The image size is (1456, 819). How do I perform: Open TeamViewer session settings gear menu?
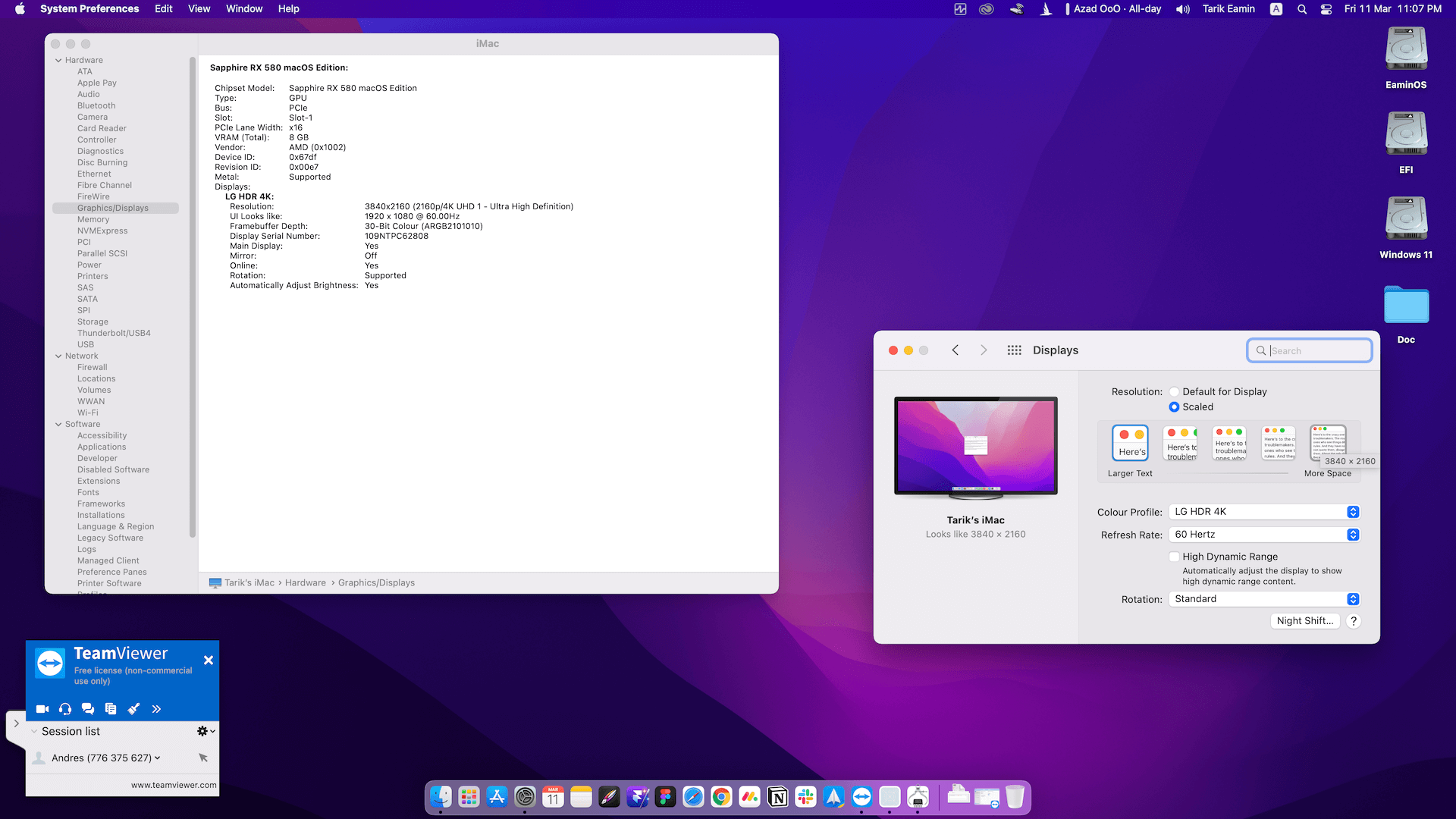click(206, 731)
